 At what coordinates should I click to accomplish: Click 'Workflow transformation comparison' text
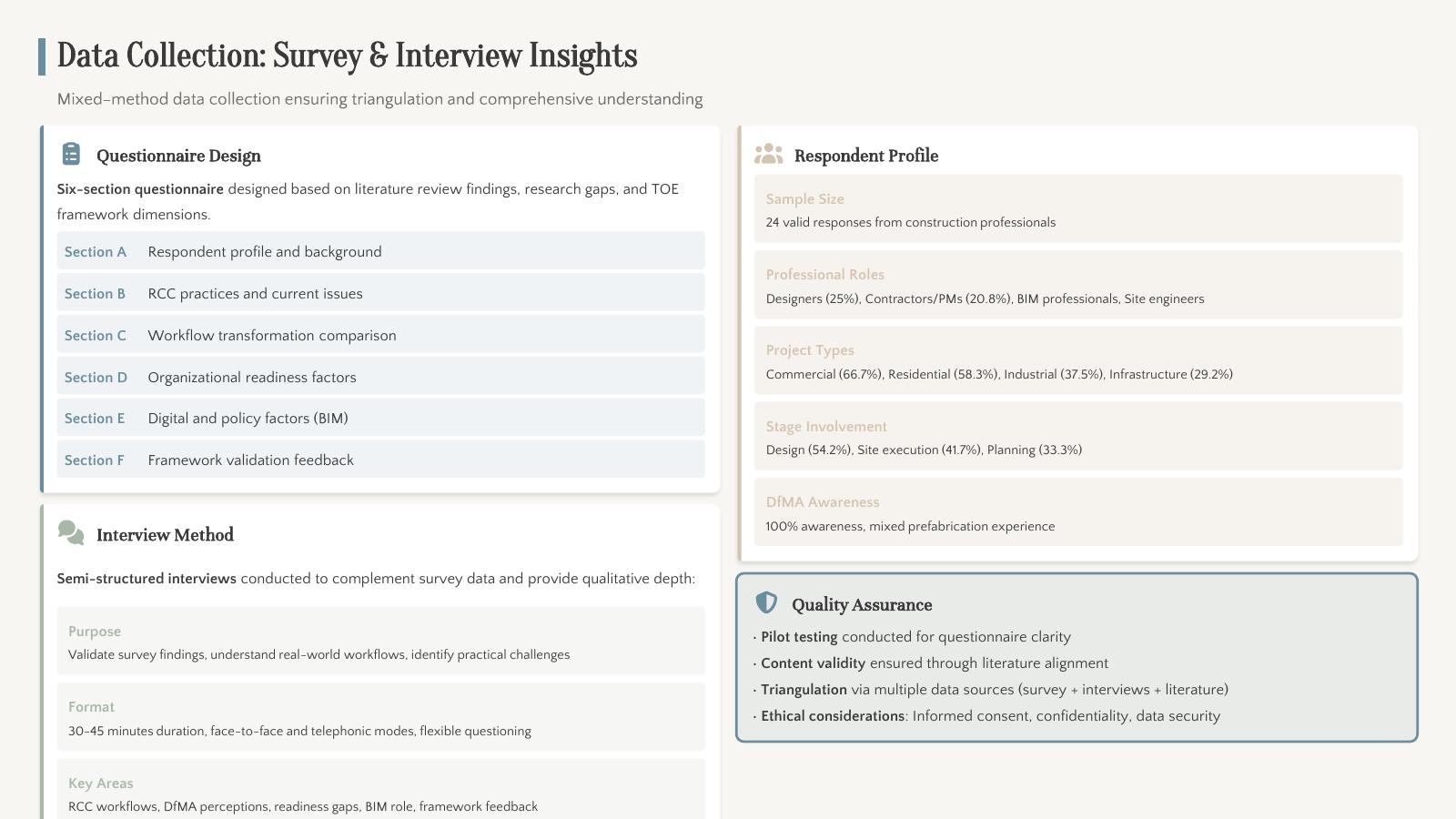(x=272, y=336)
